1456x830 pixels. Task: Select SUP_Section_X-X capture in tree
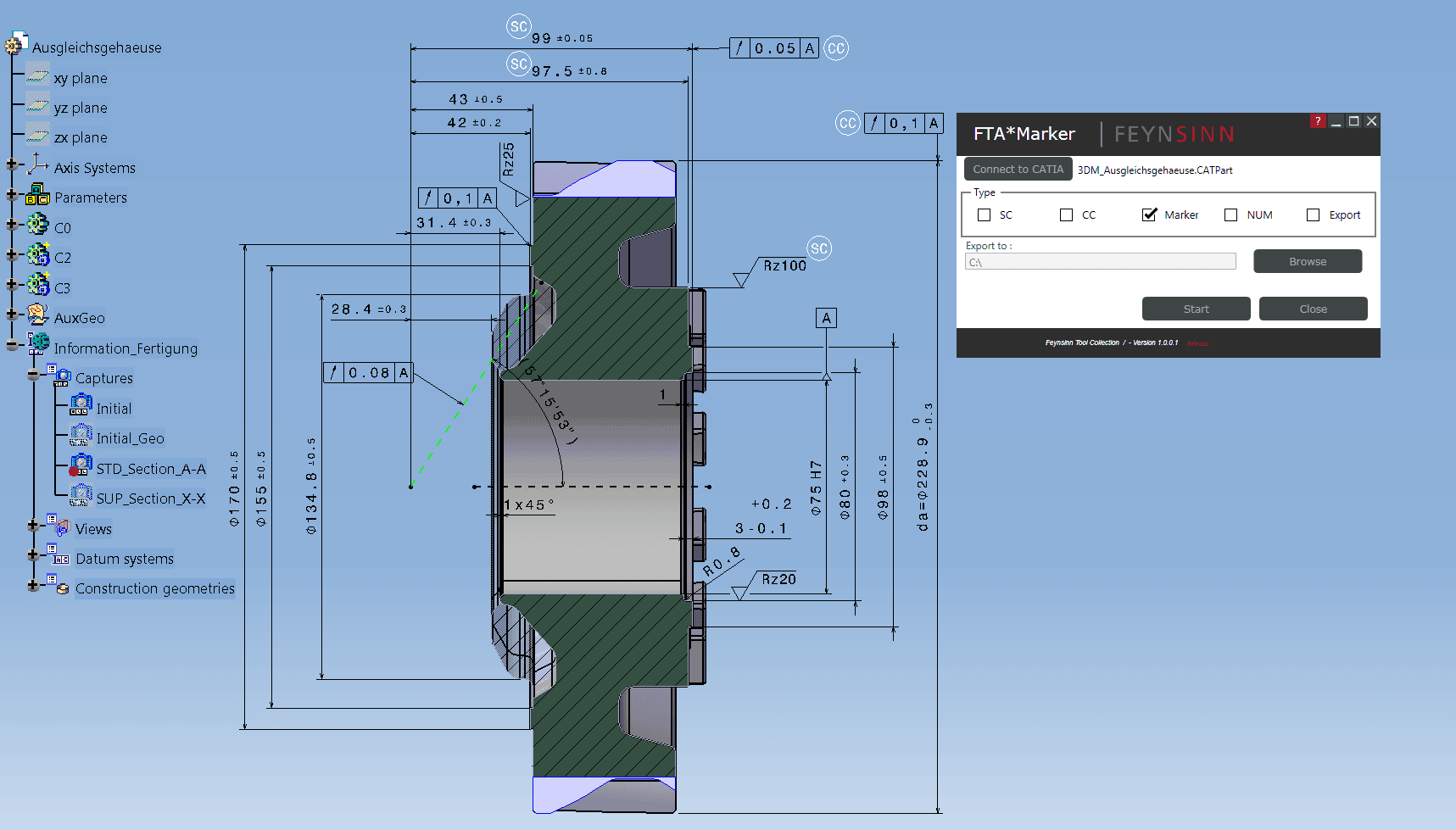click(x=150, y=499)
